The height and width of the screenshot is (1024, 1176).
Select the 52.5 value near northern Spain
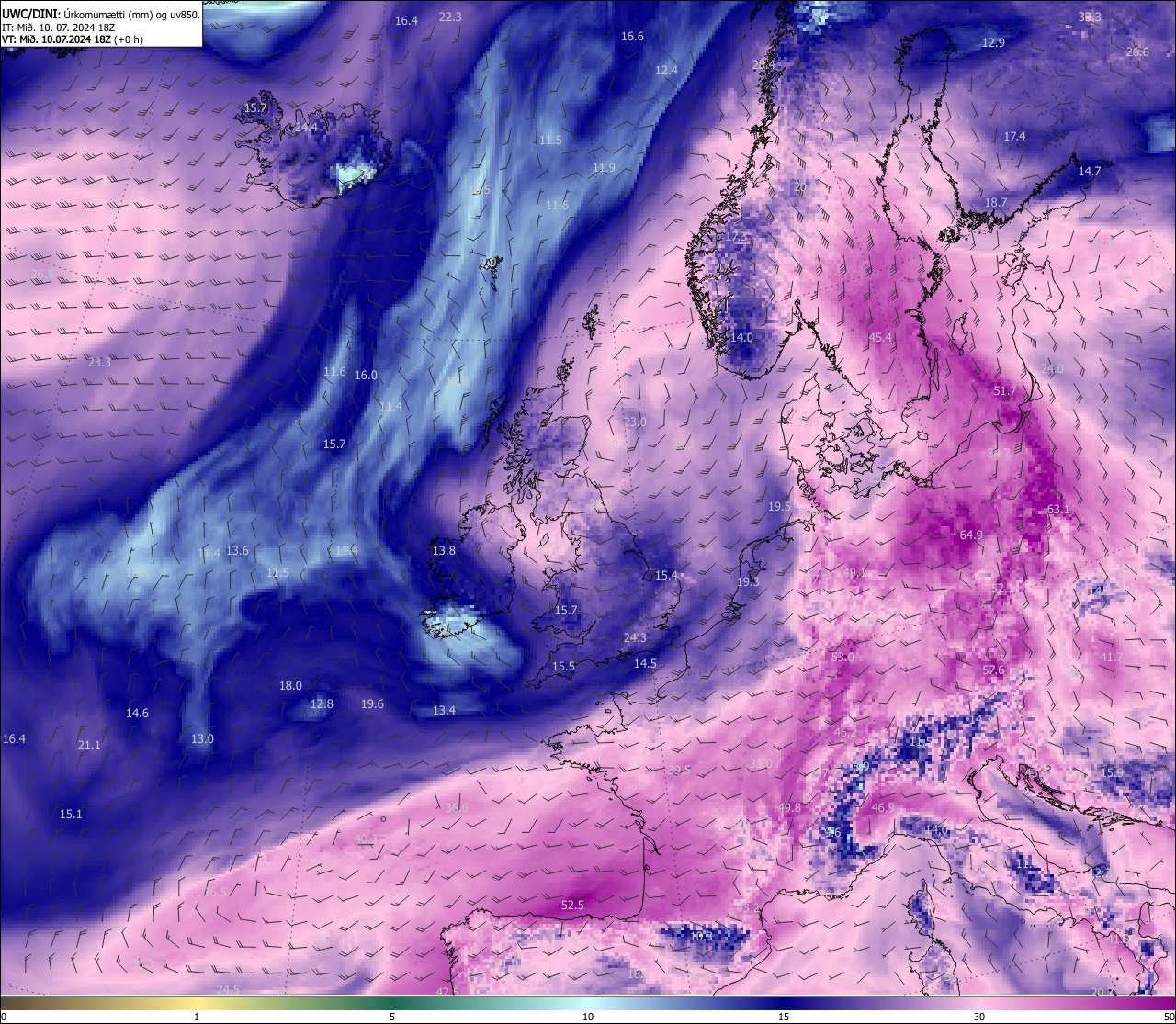point(572,905)
